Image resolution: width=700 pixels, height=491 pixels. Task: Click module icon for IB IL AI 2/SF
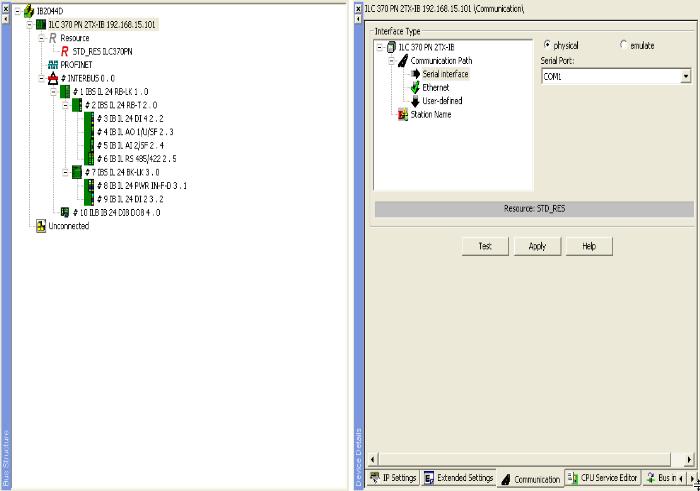(89, 145)
